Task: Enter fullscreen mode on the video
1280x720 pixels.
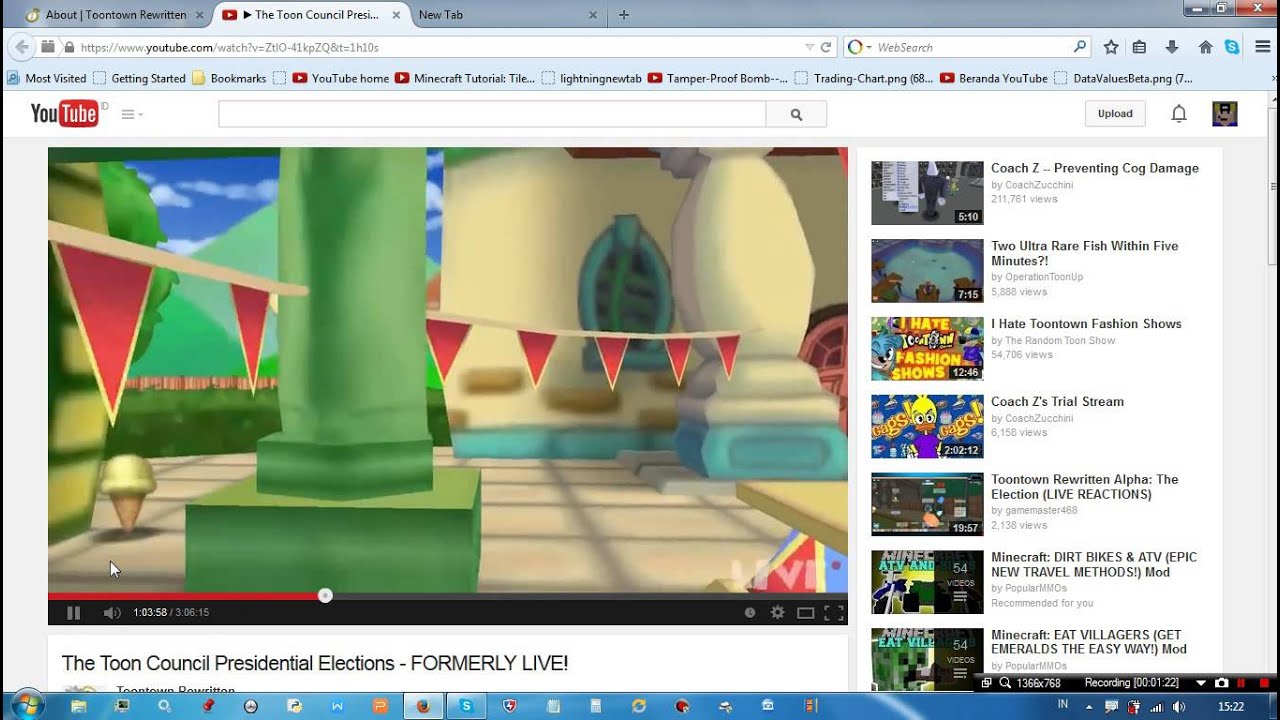Action: tap(833, 613)
